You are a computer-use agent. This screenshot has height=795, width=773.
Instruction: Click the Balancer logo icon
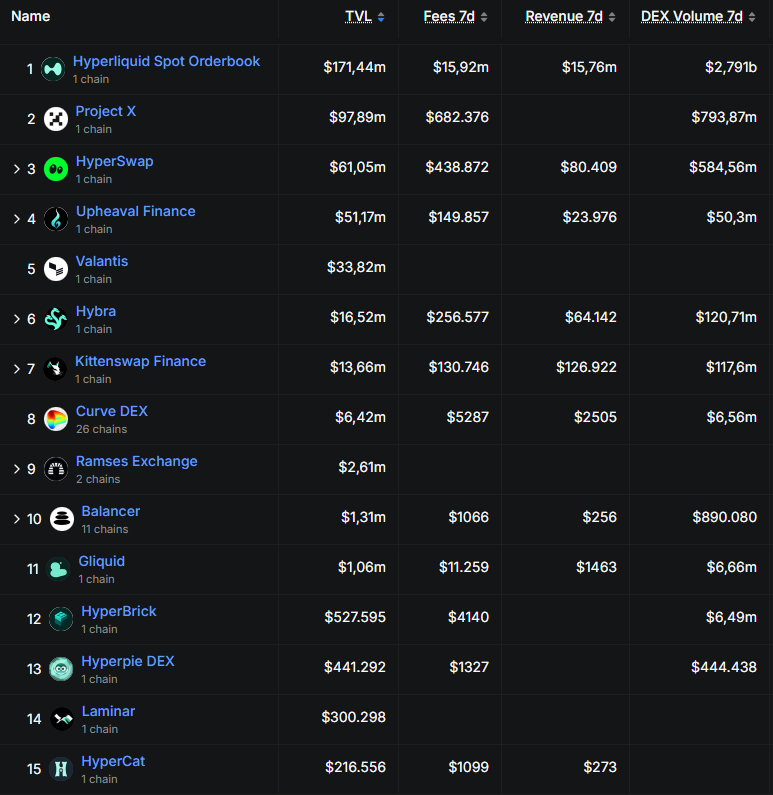62,519
